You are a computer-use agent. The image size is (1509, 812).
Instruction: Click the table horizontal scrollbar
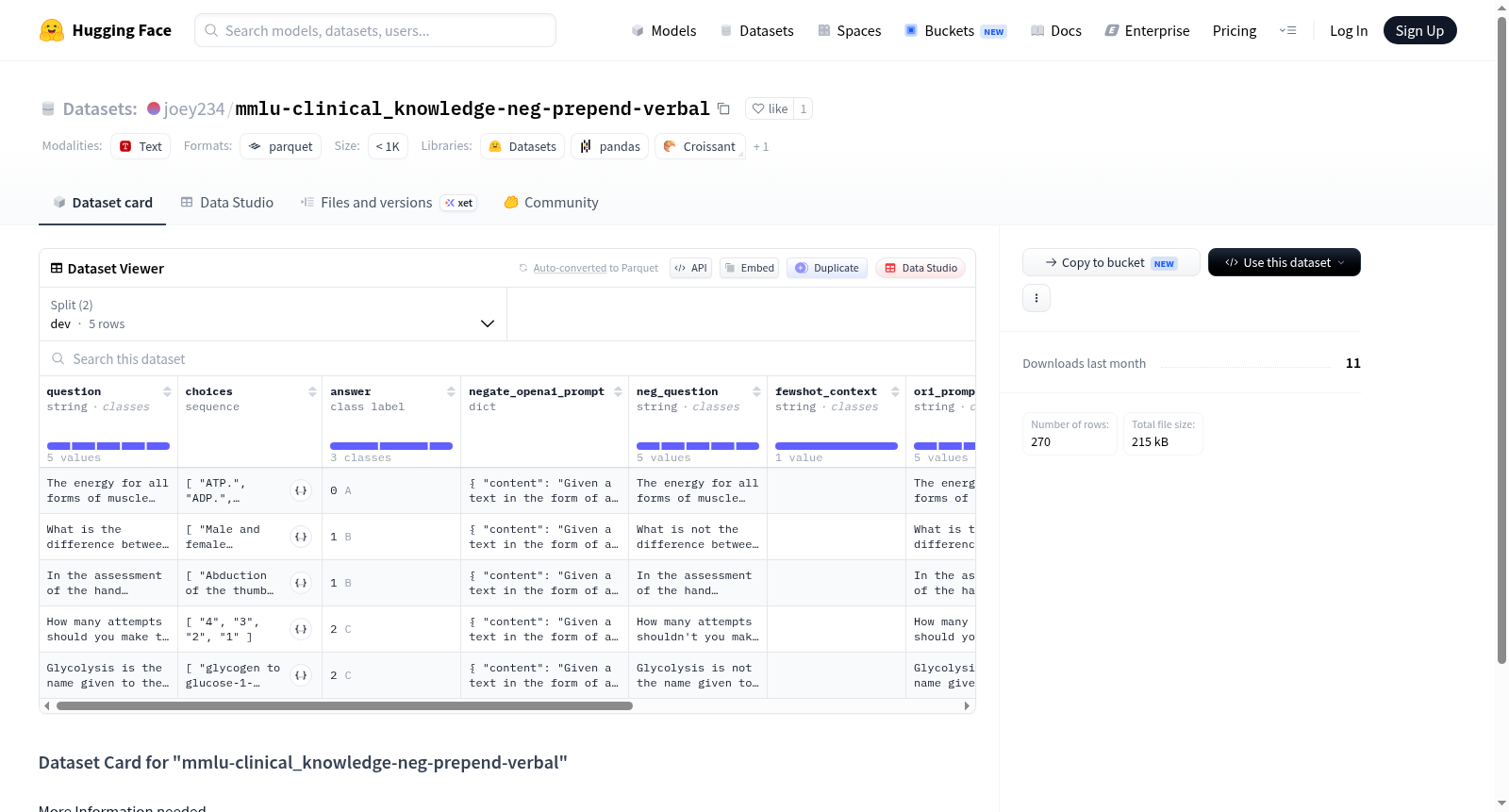point(344,705)
